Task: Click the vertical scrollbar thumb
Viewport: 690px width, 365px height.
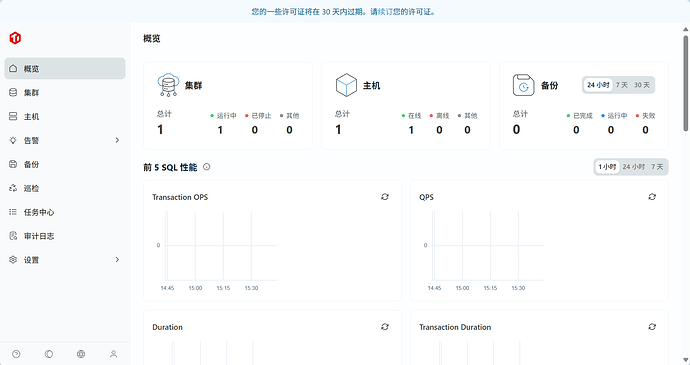Action: [x=686, y=83]
